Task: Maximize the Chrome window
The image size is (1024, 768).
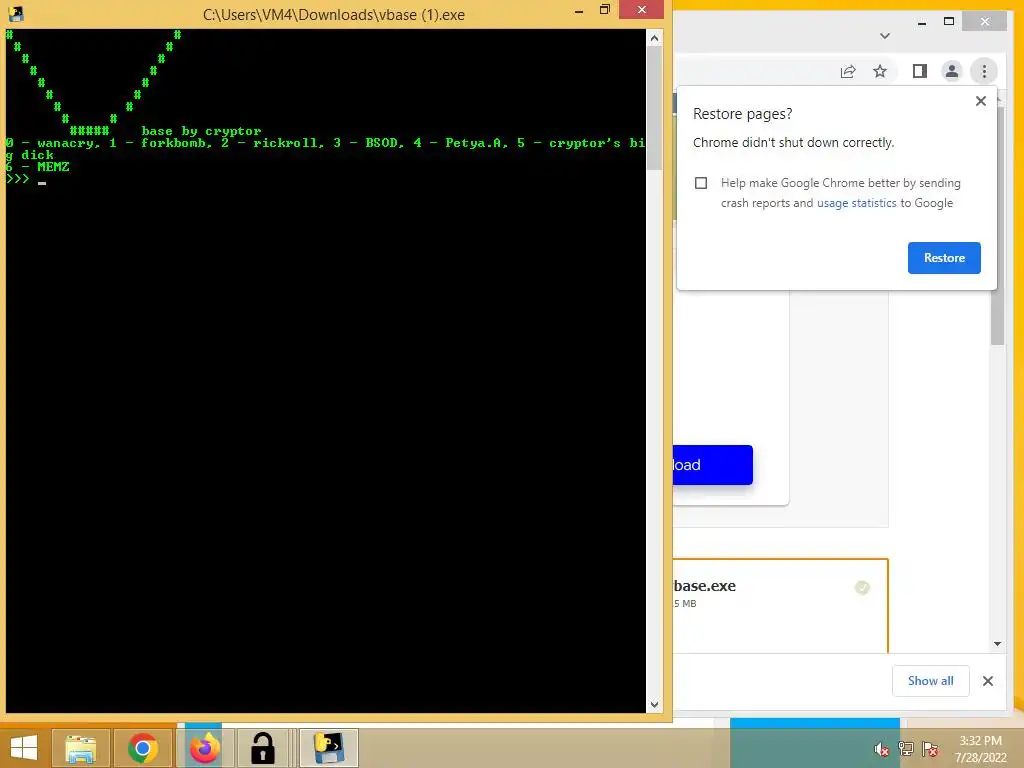Action: pyautogui.click(x=949, y=22)
